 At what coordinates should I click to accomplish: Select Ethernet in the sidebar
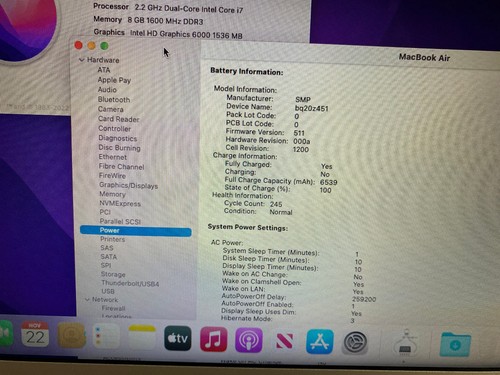(x=113, y=157)
